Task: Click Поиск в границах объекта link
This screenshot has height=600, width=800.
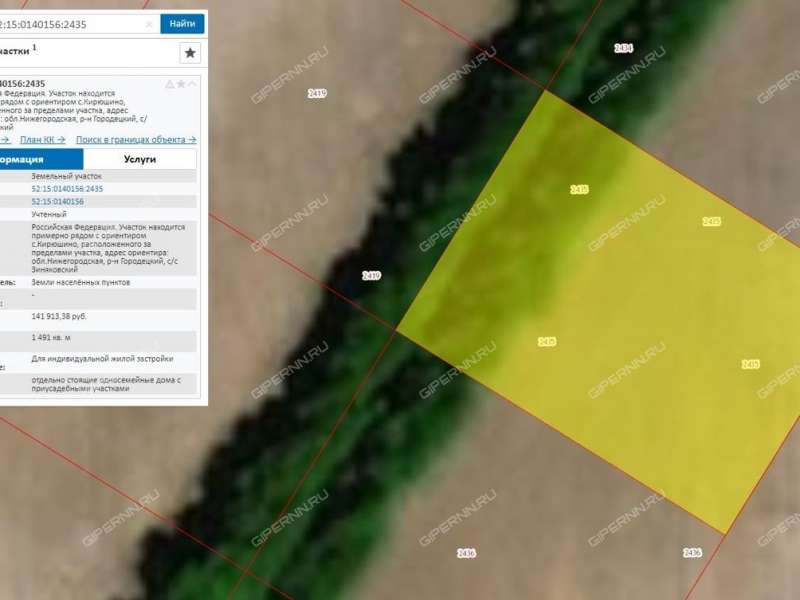Action: (x=136, y=140)
